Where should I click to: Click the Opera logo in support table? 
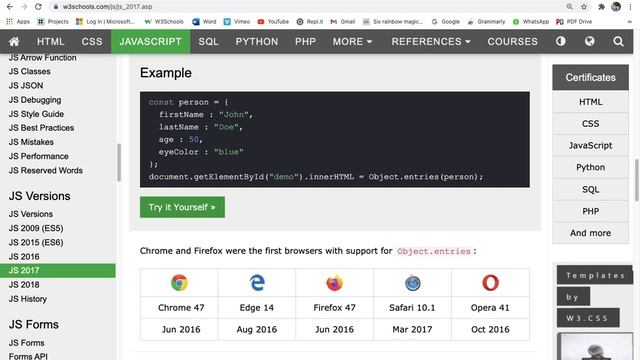click(x=490, y=282)
